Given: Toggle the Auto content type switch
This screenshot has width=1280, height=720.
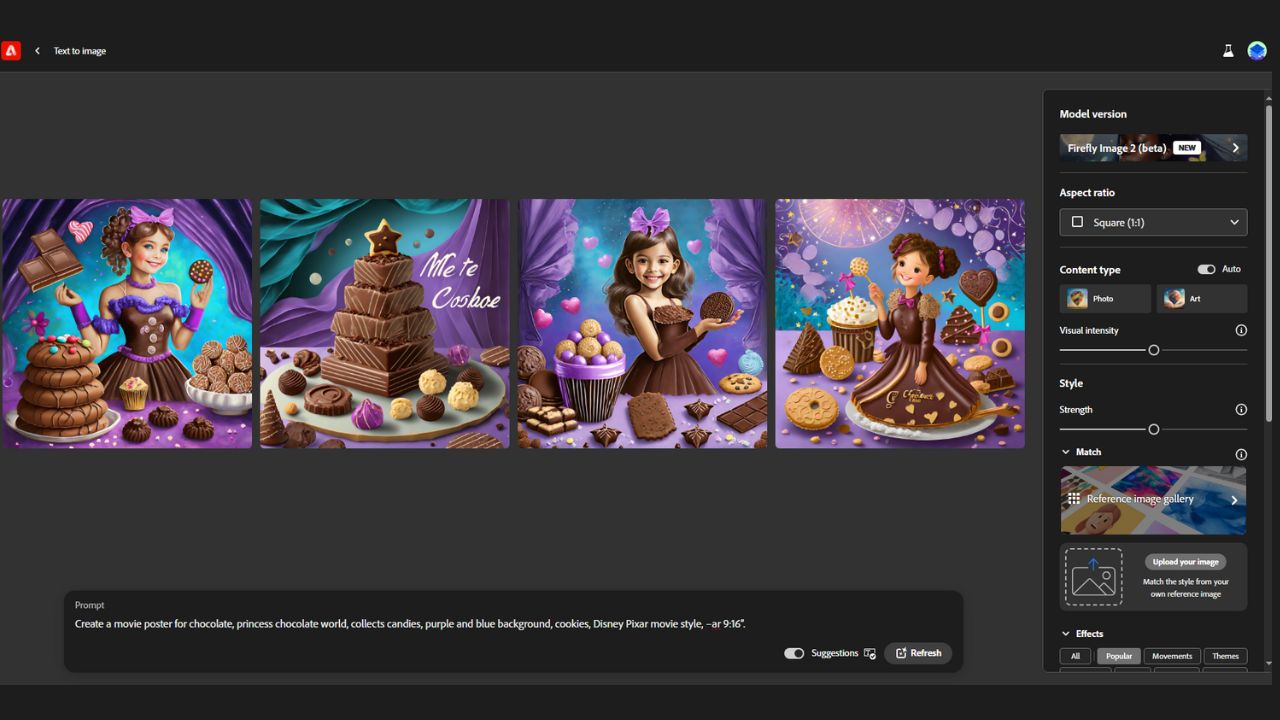Looking at the screenshot, I should [x=1206, y=269].
